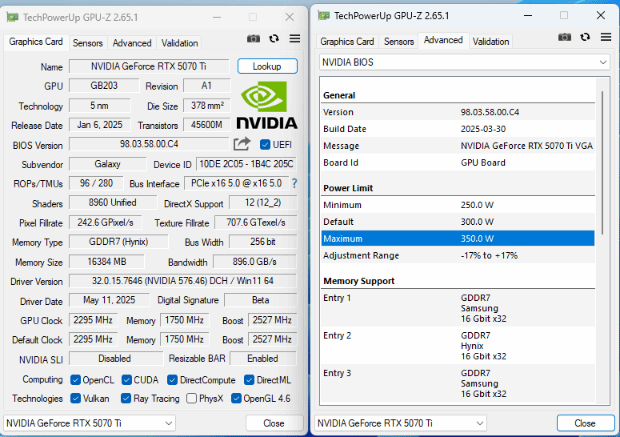
Task: Click the Bandwidth field 896.0 GB/s
Action: [255, 261]
